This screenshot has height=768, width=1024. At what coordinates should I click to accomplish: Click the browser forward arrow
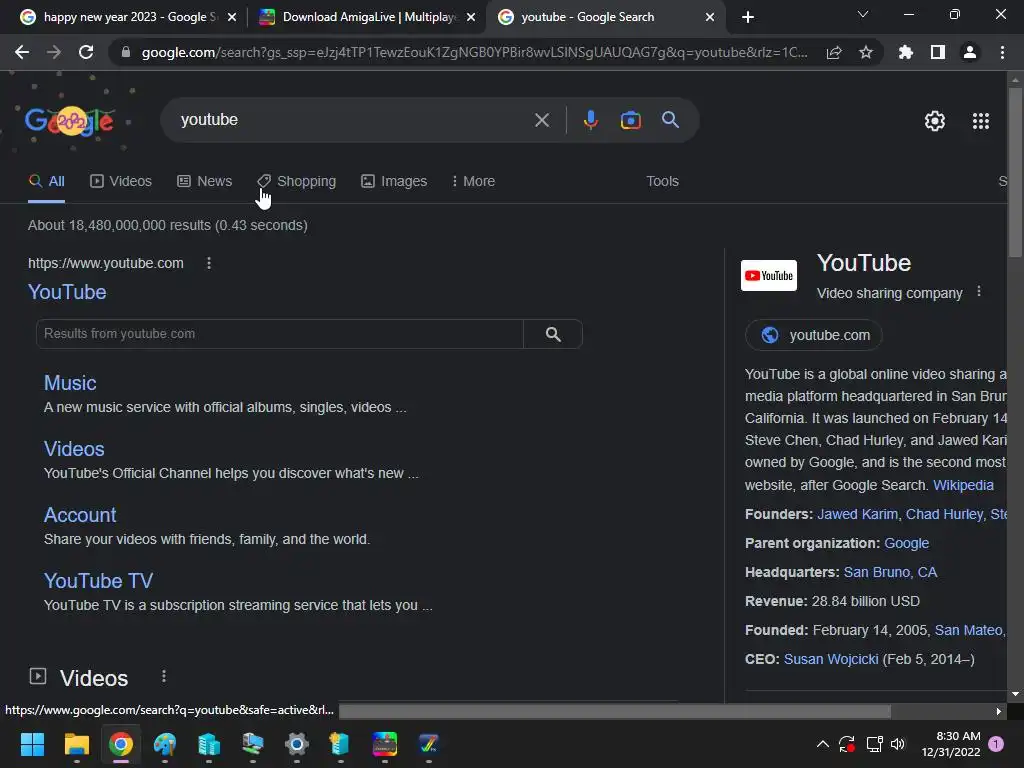pyautogui.click(x=54, y=52)
